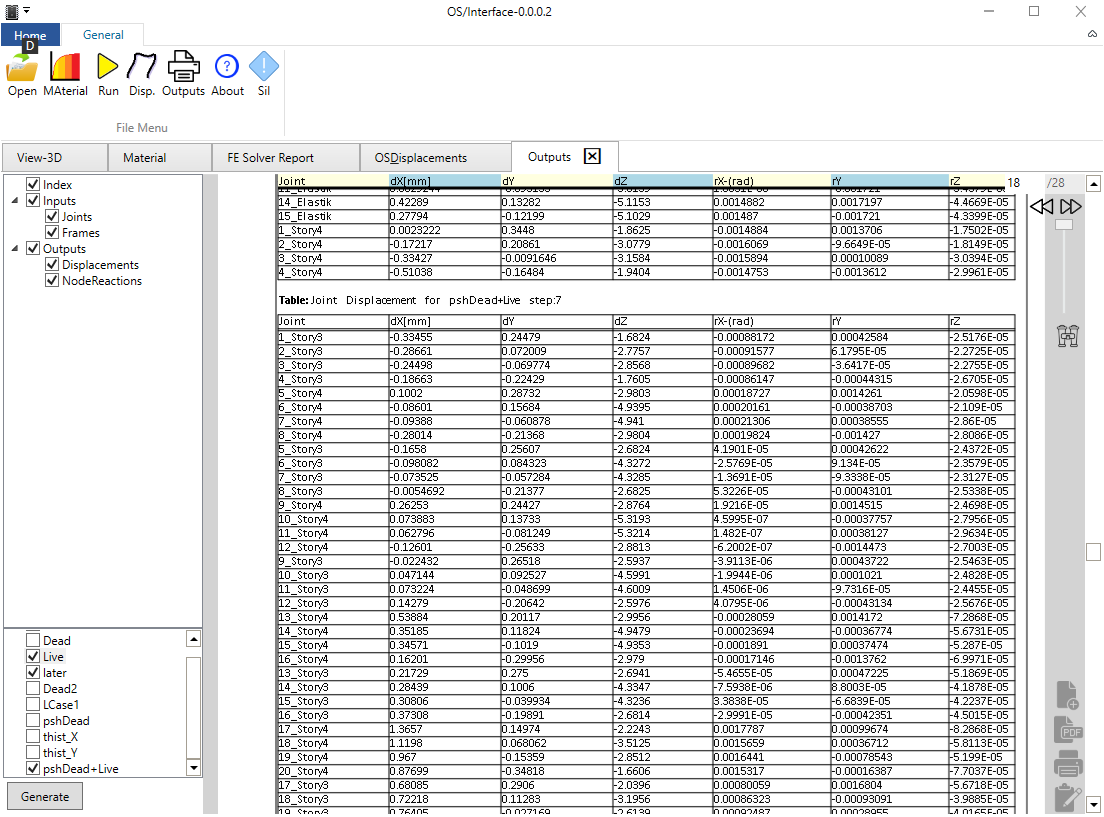Open the About dialog
The image size is (1104, 817).
(x=227, y=73)
